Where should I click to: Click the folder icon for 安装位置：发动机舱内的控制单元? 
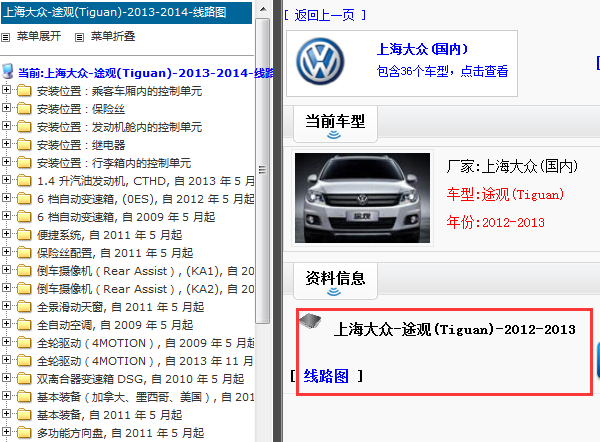click(x=24, y=127)
